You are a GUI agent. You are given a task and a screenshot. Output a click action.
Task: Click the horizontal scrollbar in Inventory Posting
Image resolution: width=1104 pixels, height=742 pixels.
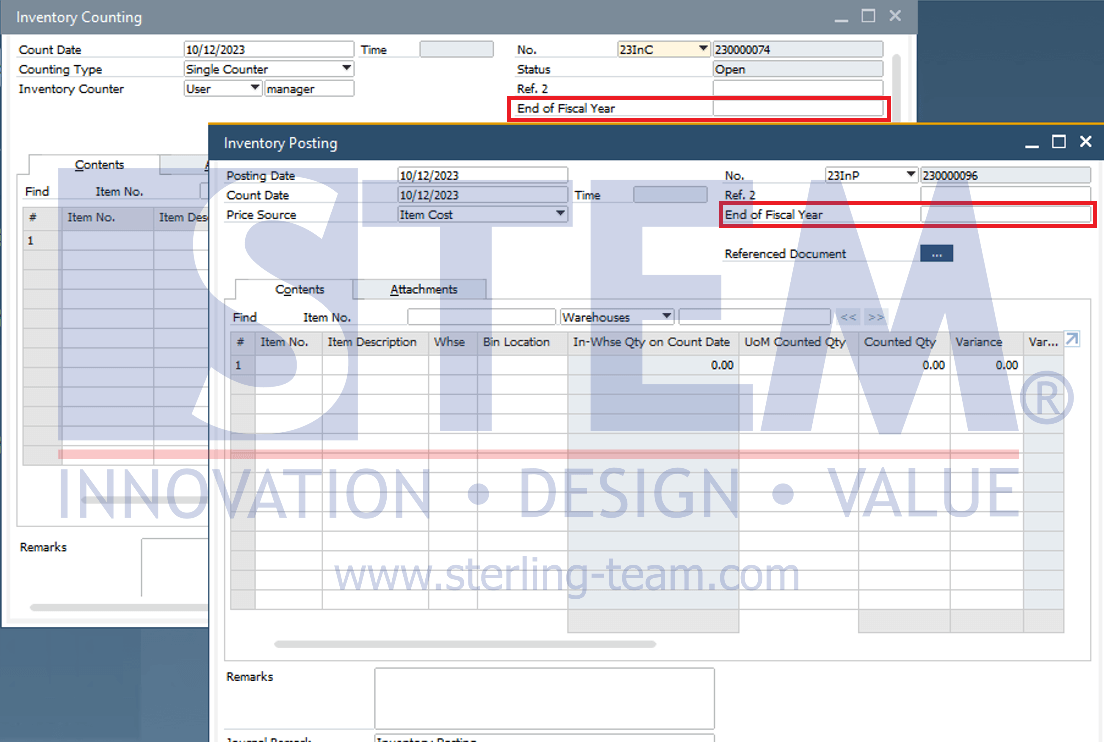coord(465,644)
